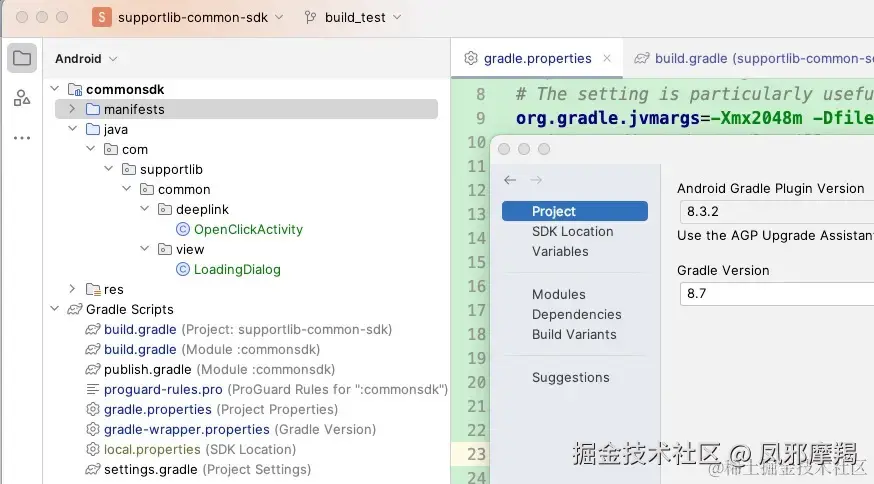The image size is (874, 484).
Task: Click the Gradle Scripts elephant icon
Action: tap(75, 309)
